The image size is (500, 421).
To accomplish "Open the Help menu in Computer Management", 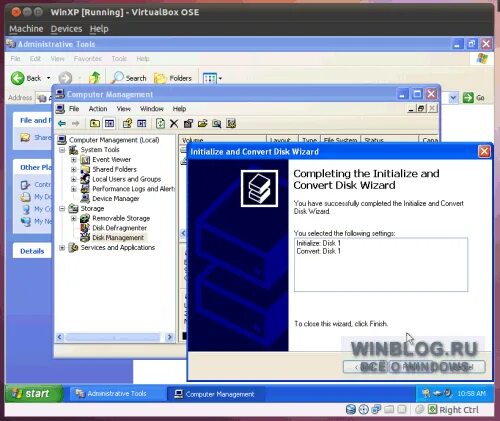I will (179, 109).
